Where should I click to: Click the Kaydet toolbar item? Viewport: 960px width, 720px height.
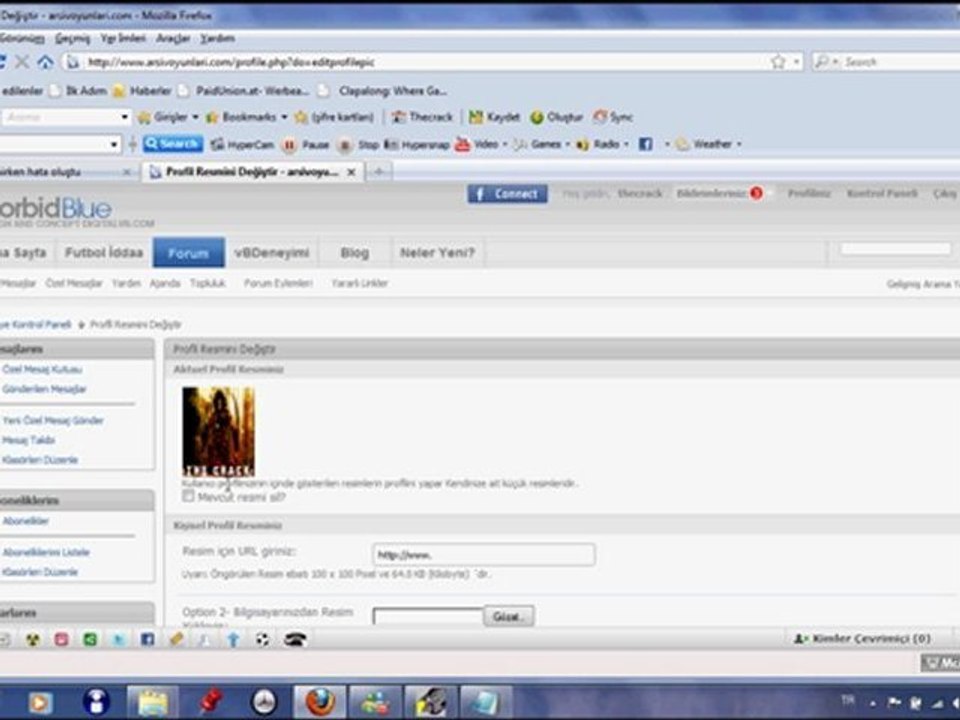(x=495, y=117)
